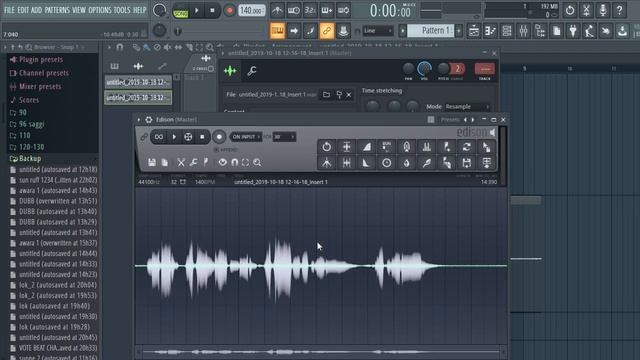
Task: Click the plug icon in main toolbar
Action: pyautogui.click(x=573, y=31)
